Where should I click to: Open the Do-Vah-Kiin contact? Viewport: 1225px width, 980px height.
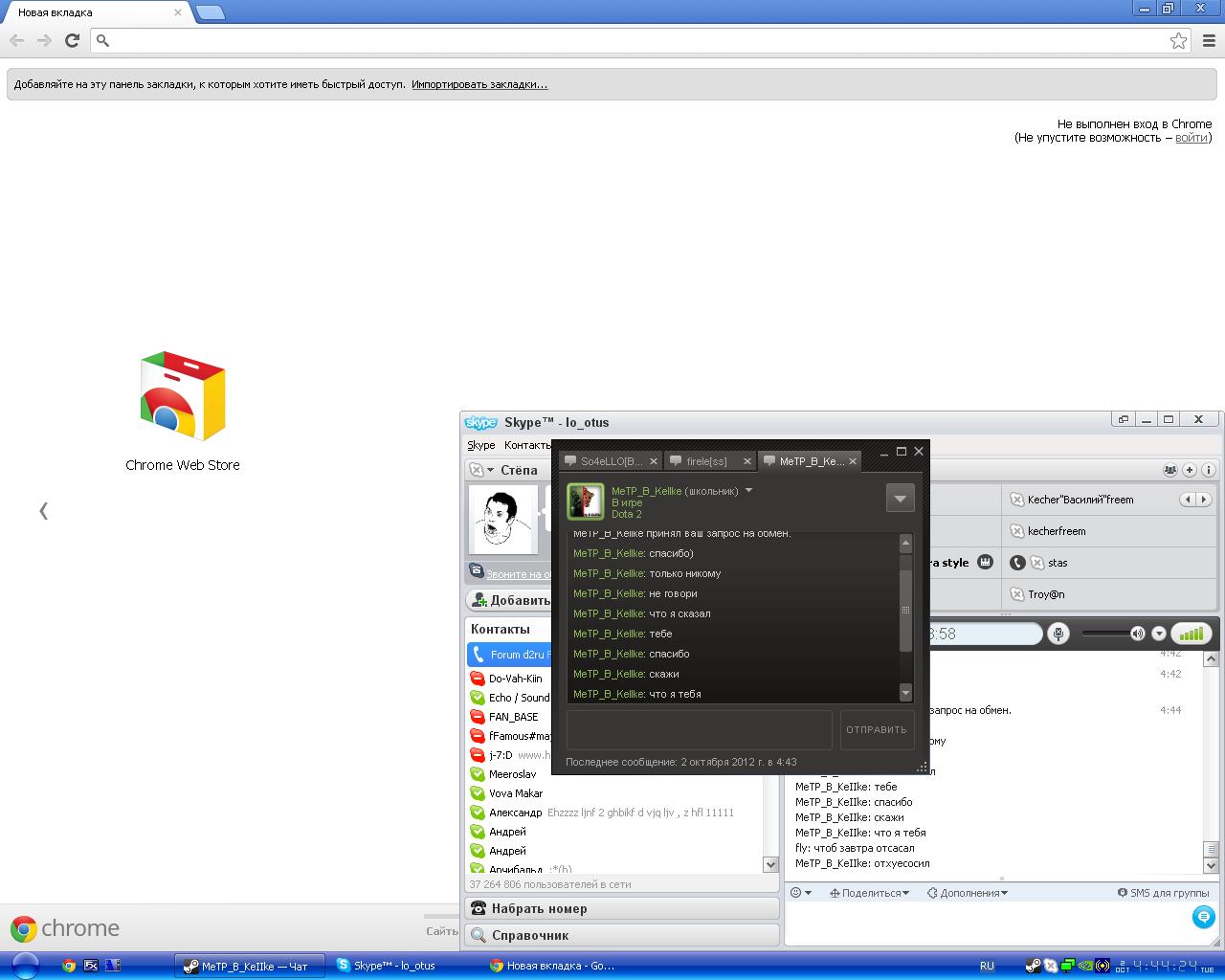click(515, 679)
